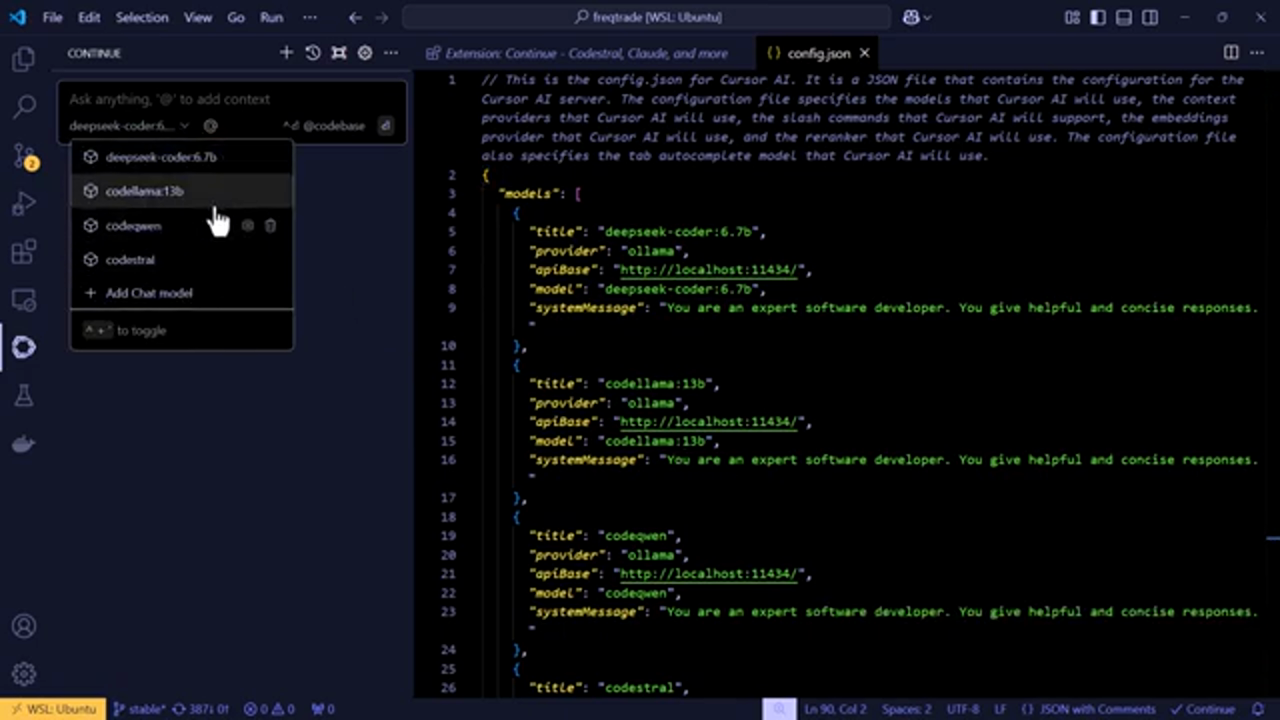
Task: Open localhost link on line 21
Action: (709, 574)
